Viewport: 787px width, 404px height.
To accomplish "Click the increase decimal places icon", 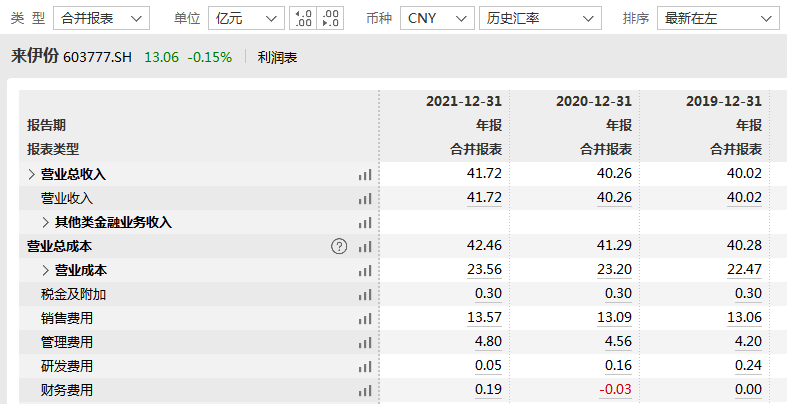I will tap(303, 18).
